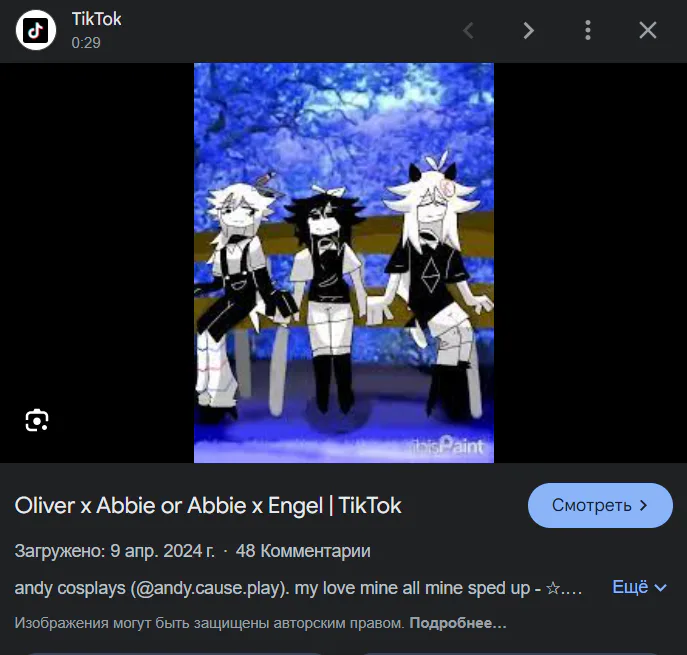Click 'Изображения могут быть защищены авторским правом' notice

tap(209, 623)
